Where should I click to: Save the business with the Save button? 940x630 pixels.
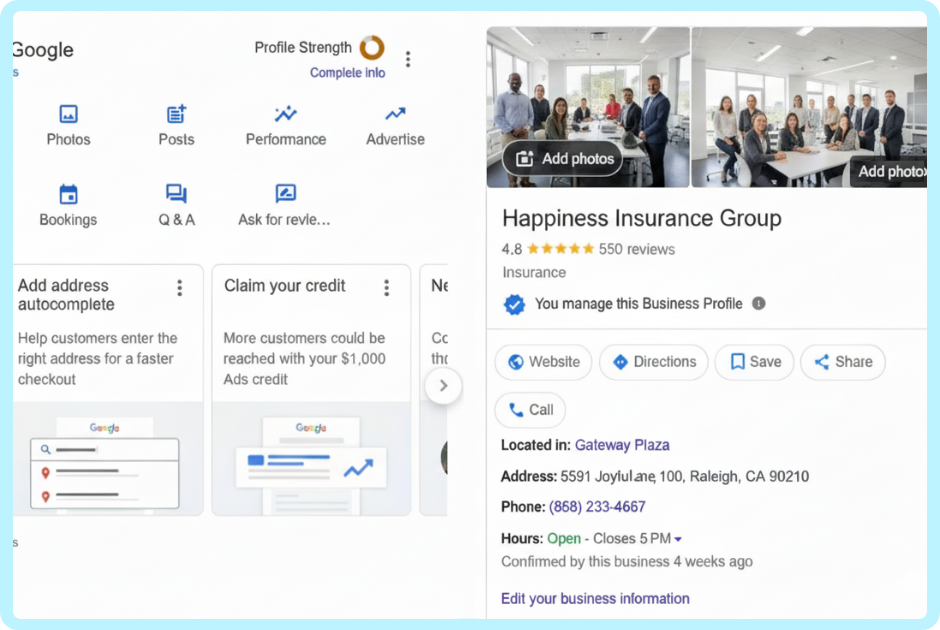[x=754, y=362]
